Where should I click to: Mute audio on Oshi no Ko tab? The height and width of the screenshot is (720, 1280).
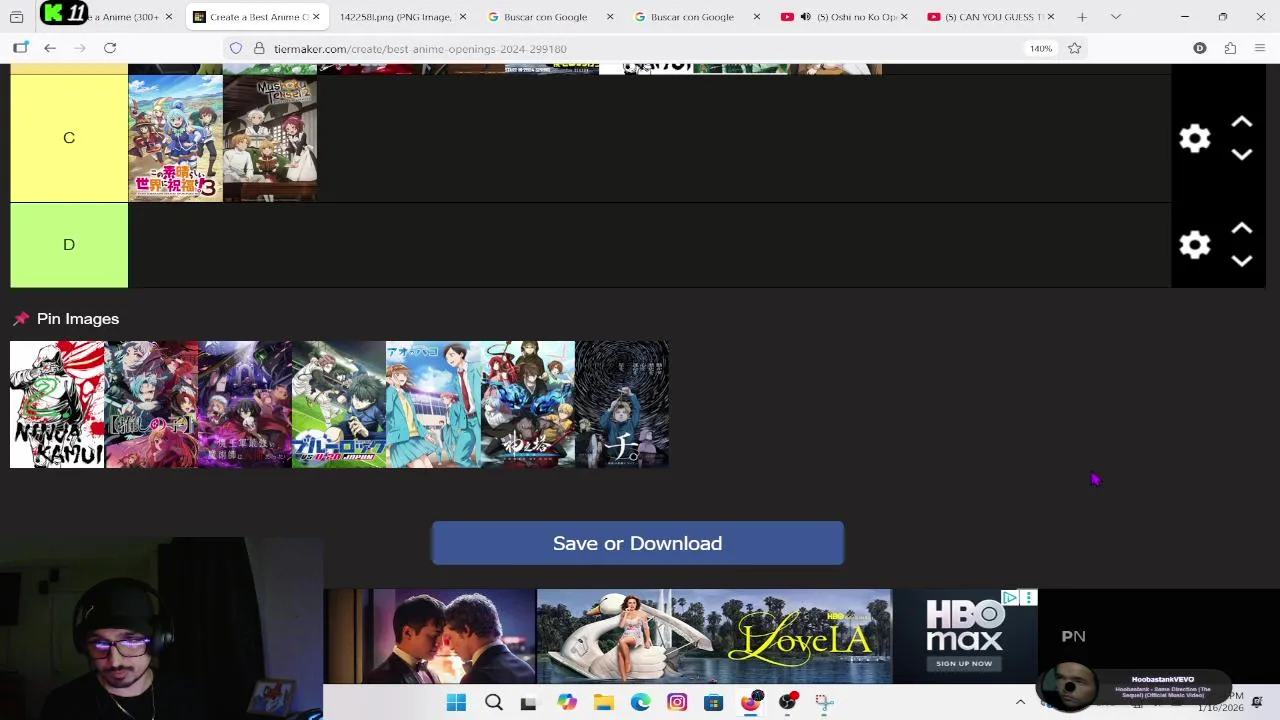(805, 17)
